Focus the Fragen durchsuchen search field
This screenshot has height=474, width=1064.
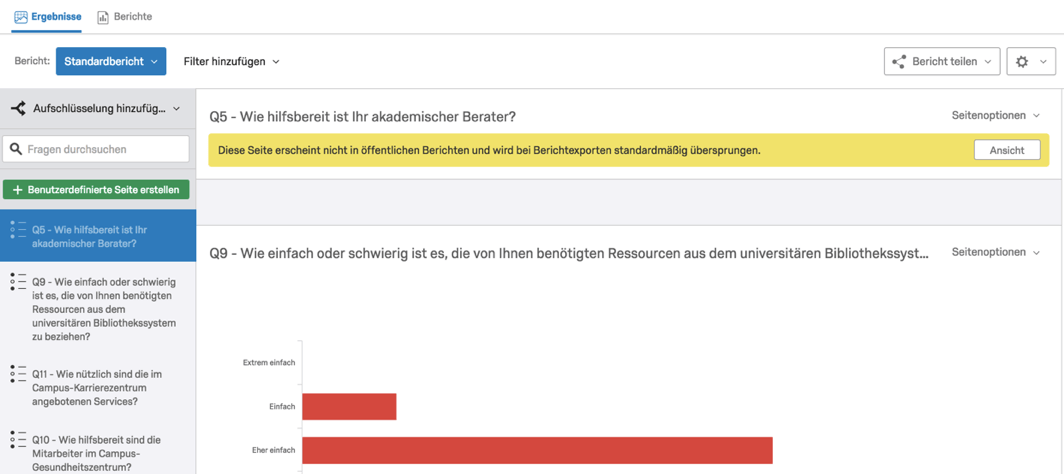(96, 149)
